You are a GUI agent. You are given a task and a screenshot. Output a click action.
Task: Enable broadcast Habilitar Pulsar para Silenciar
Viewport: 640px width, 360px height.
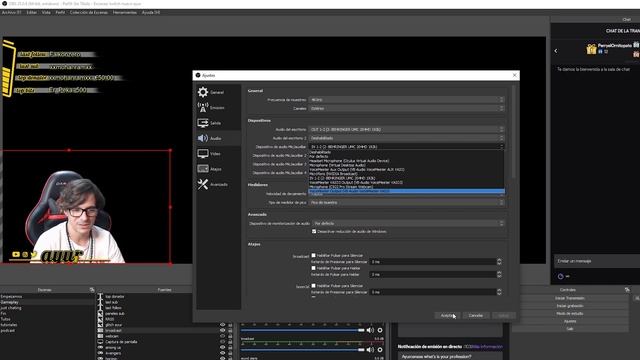click(x=313, y=256)
